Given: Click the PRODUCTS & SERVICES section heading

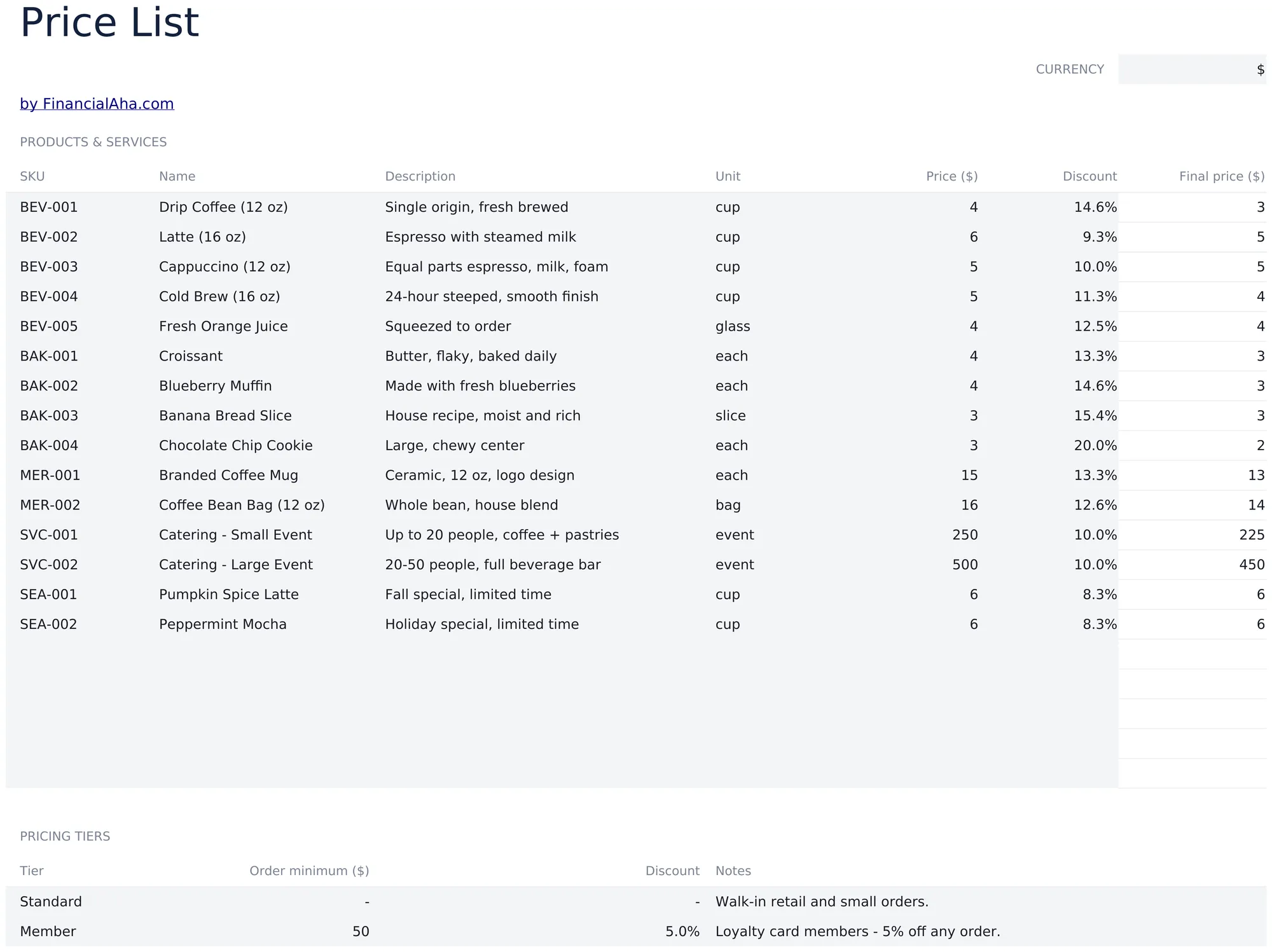Looking at the screenshot, I should [93, 142].
